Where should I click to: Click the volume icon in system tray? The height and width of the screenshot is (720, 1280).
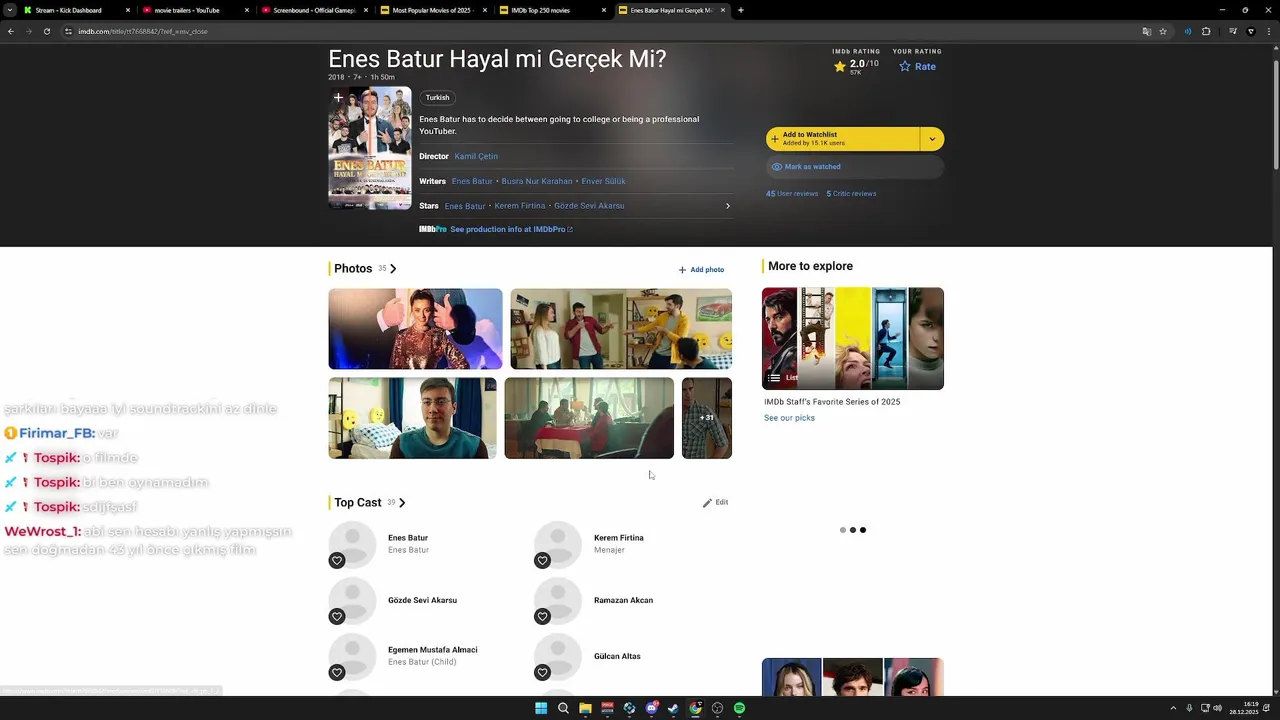[x=1217, y=708]
